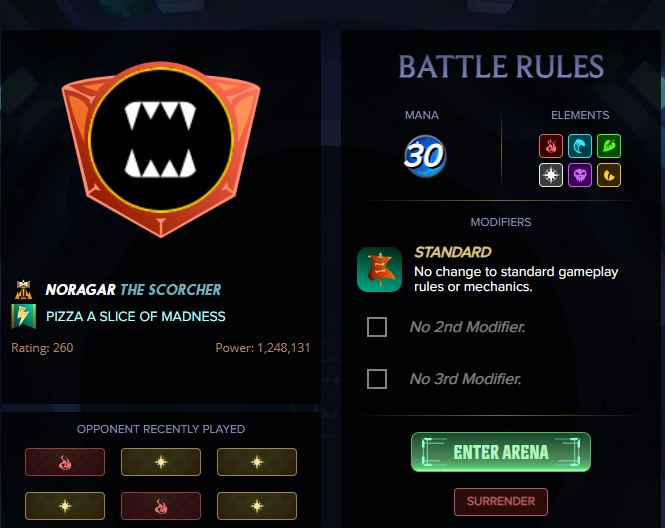
Task: Select the blue Water element icon
Action: tap(580, 146)
